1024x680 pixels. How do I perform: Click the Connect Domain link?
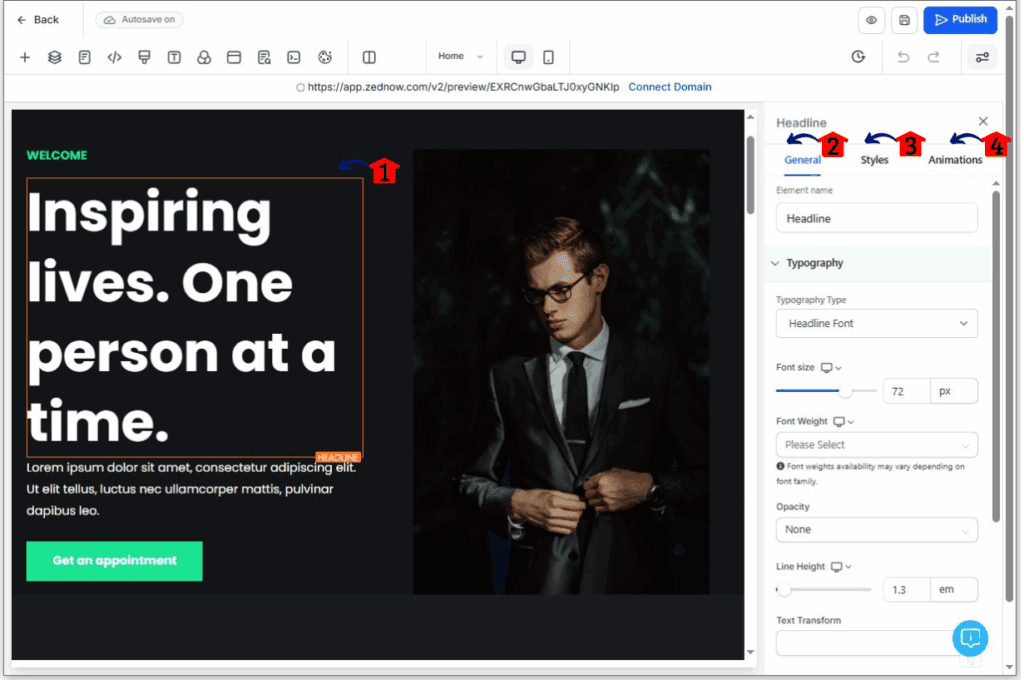[669, 86]
